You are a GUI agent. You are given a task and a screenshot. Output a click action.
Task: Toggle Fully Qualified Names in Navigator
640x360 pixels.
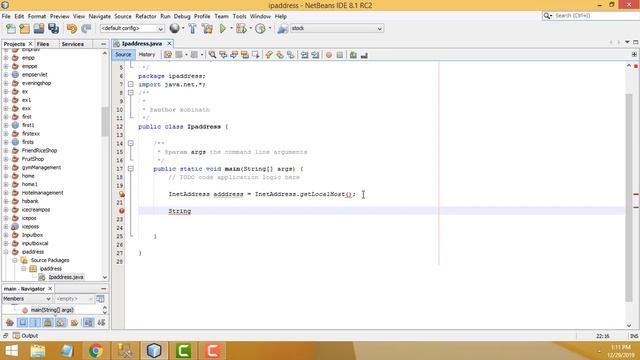pos(74,323)
